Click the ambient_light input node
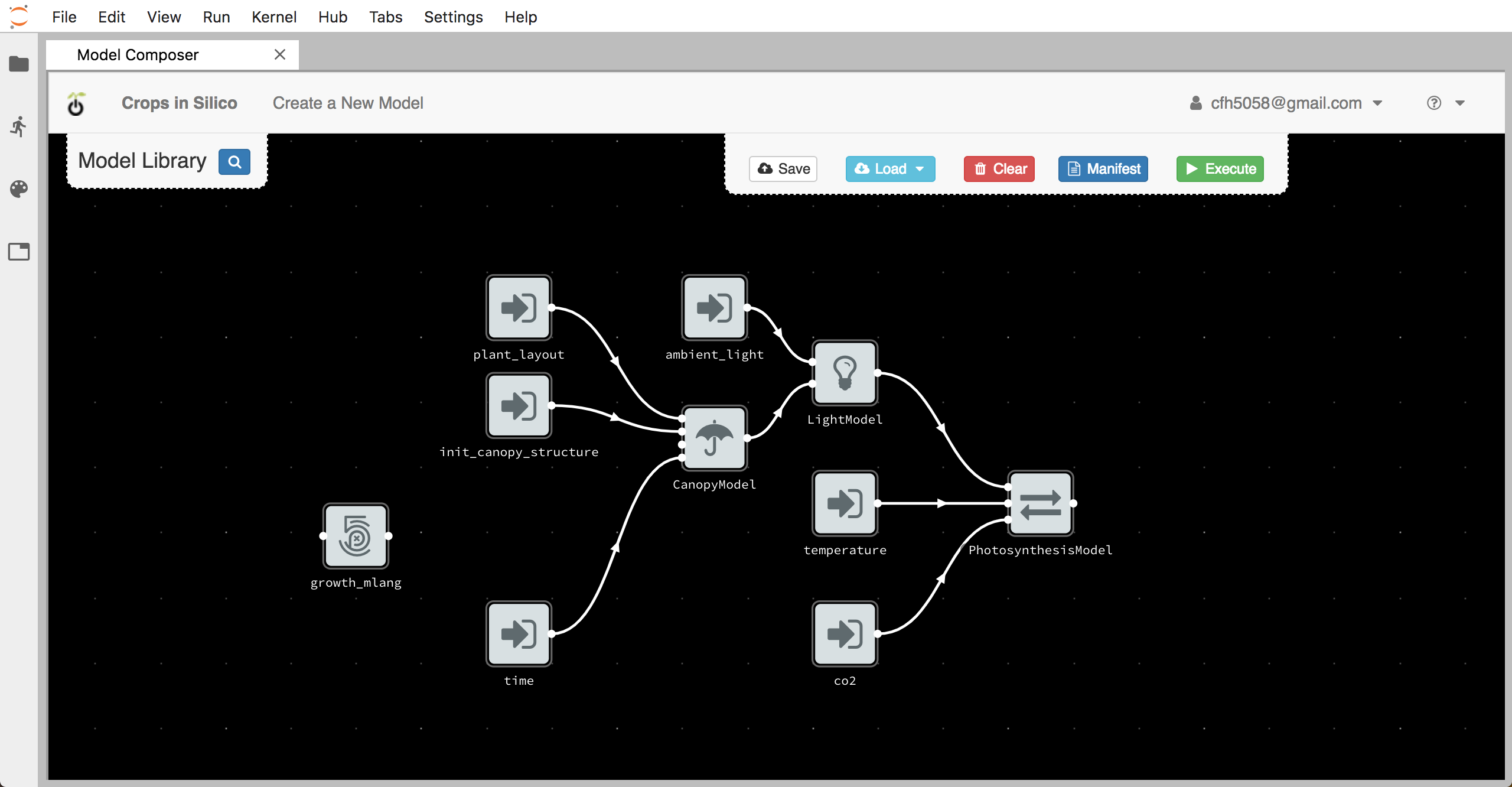 (714, 307)
